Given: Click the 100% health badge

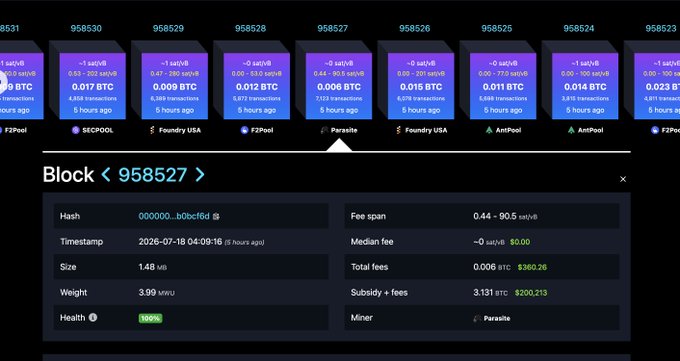Looking at the screenshot, I should click(150, 318).
